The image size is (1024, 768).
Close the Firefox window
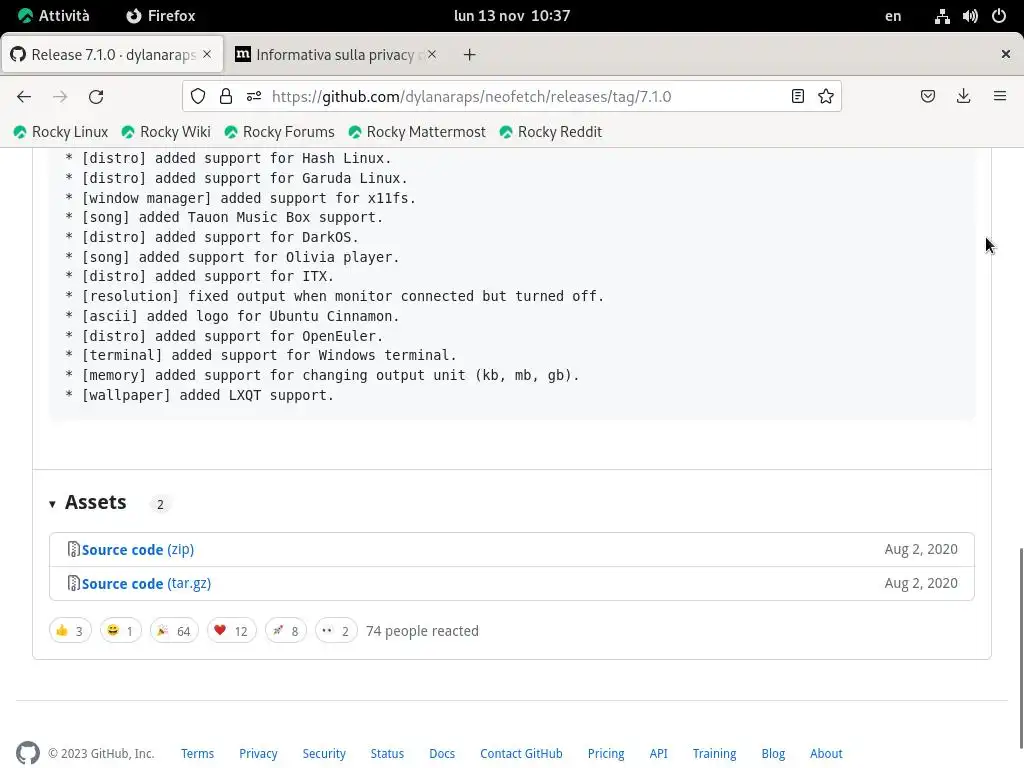click(1006, 54)
